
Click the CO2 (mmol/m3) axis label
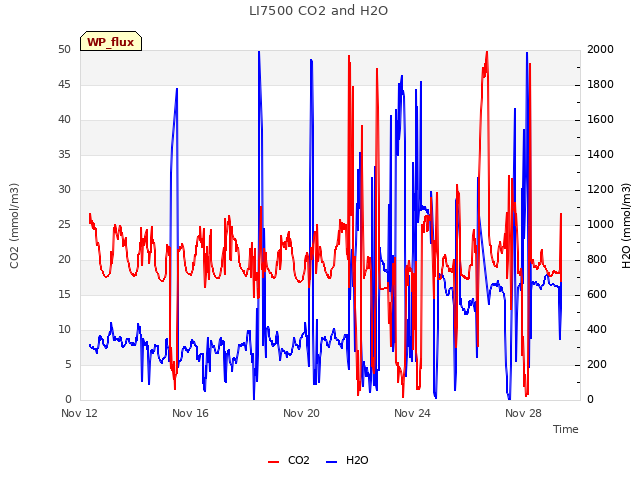(x=14, y=226)
